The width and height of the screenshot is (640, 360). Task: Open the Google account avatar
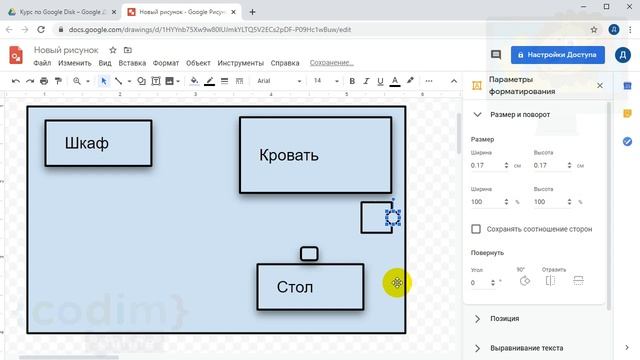coord(623,55)
